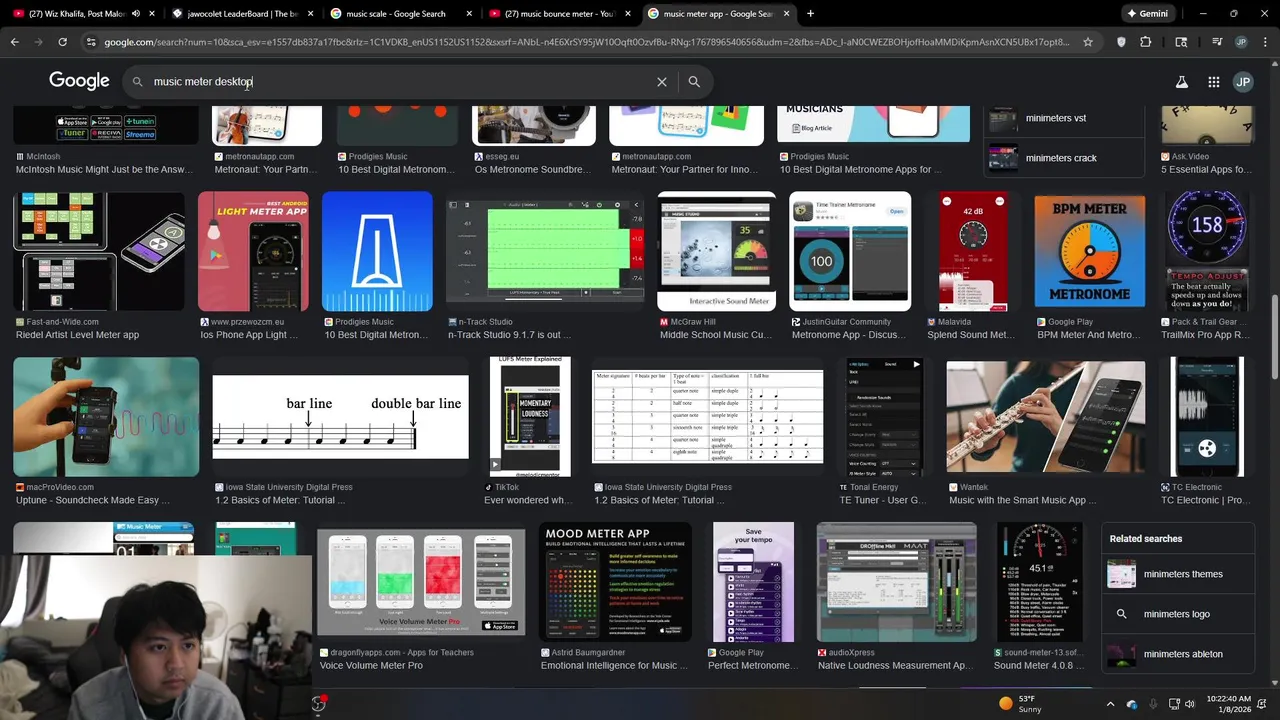The height and width of the screenshot is (720, 1280).
Task: Open a new browser tab
Action: click(810, 14)
